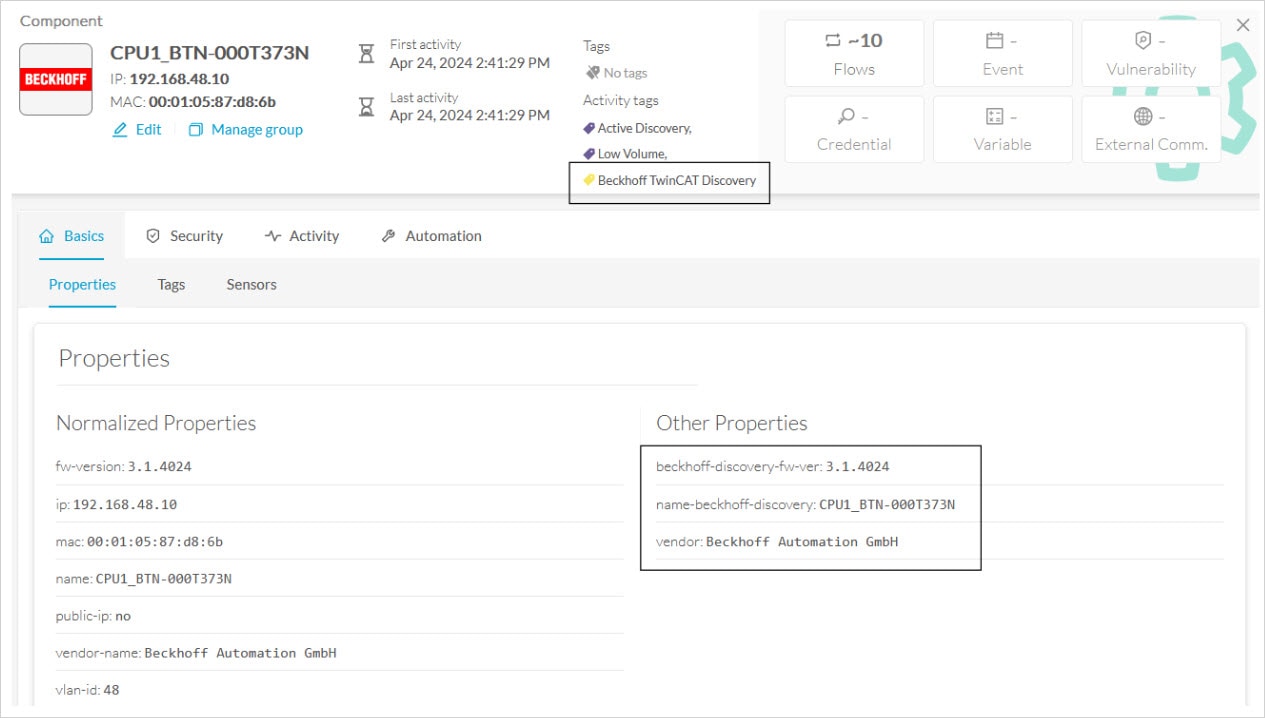The image size is (1265, 718).
Task: Click the Beckhoff TwinCAT Discovery tag icon
Action: 589,180
